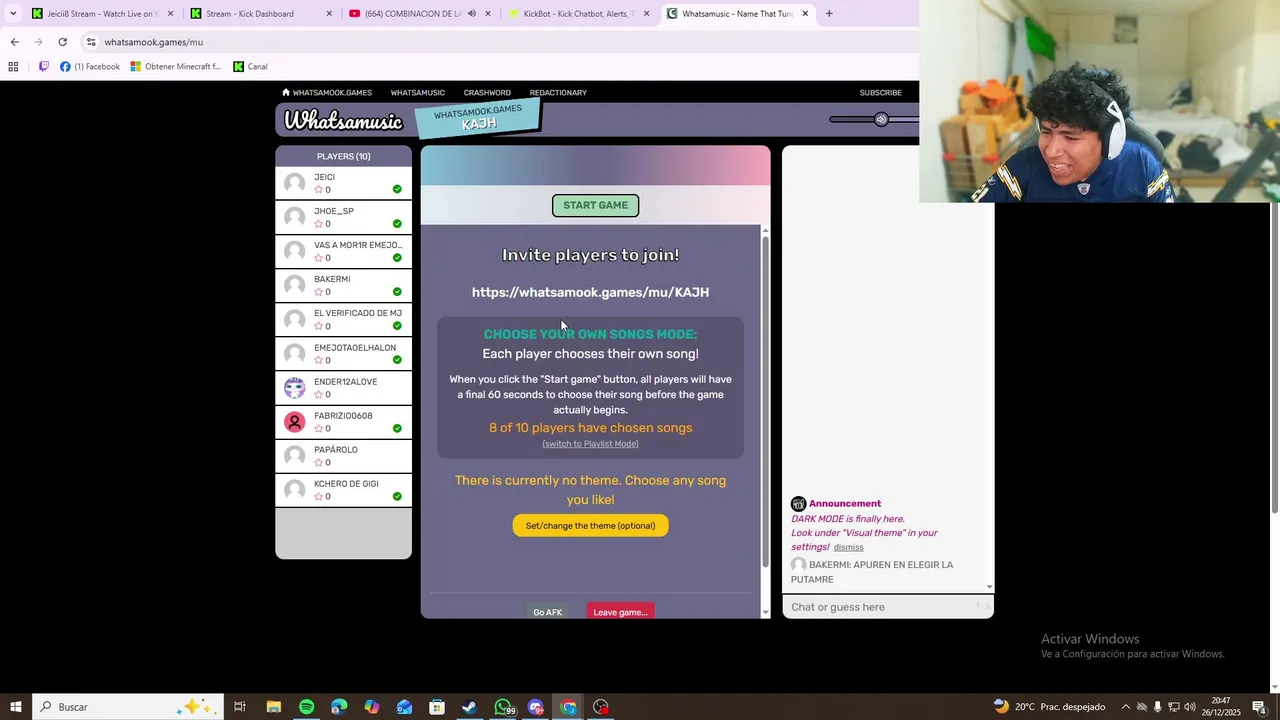Click SUBSCRIBE in the top nav
Viewport: 1280px width, 720px height.
(881, 93)
